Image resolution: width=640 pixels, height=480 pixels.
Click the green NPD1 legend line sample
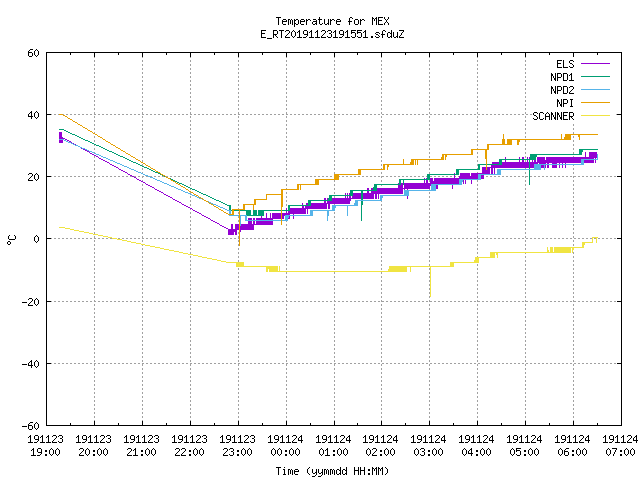[595, 76]
